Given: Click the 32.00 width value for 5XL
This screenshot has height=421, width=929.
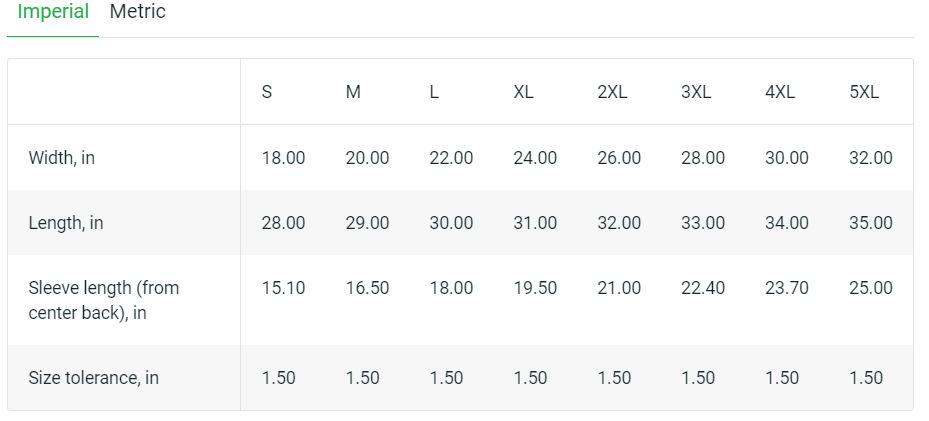Looking at the screenshot, I should (871, 158).
